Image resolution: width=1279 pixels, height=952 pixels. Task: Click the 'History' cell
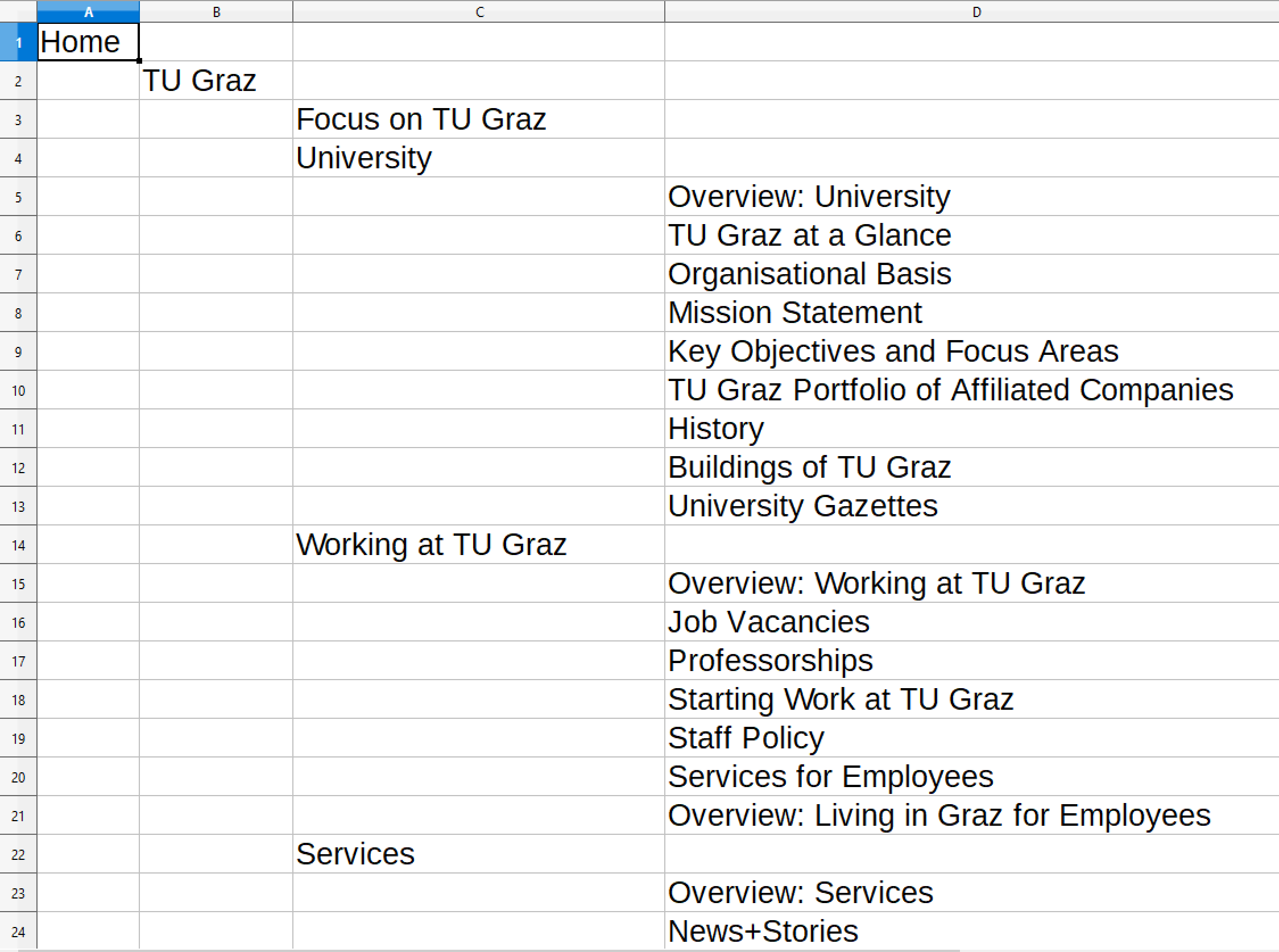tap(971, 429)
